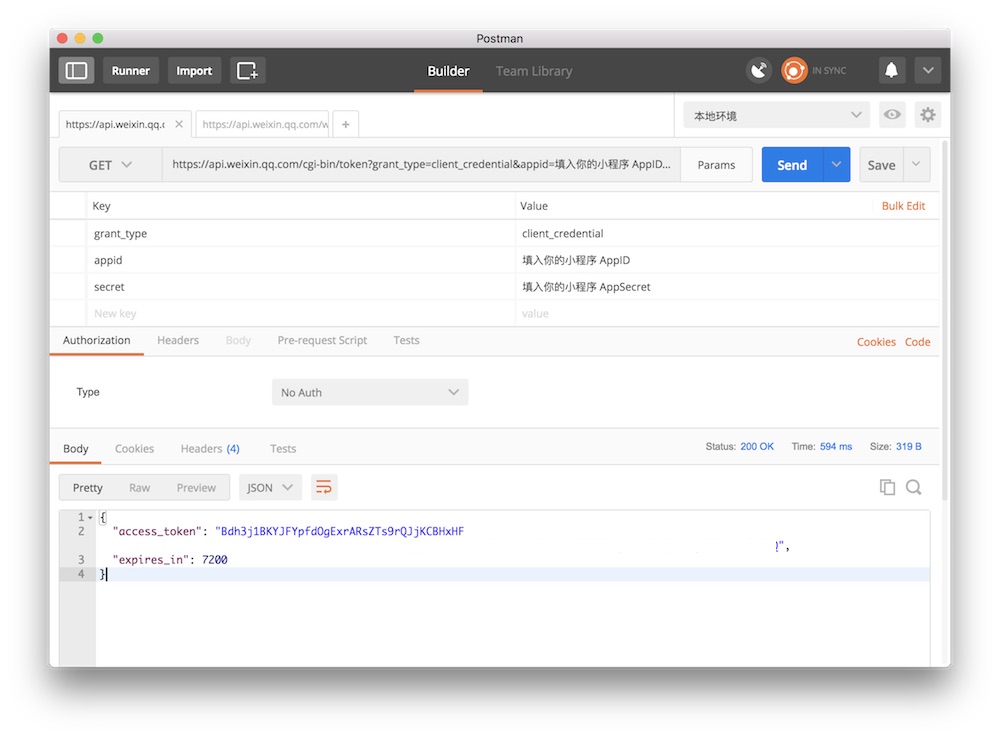
Task: Click the secret key cell
Action: (x=301, y=287)
